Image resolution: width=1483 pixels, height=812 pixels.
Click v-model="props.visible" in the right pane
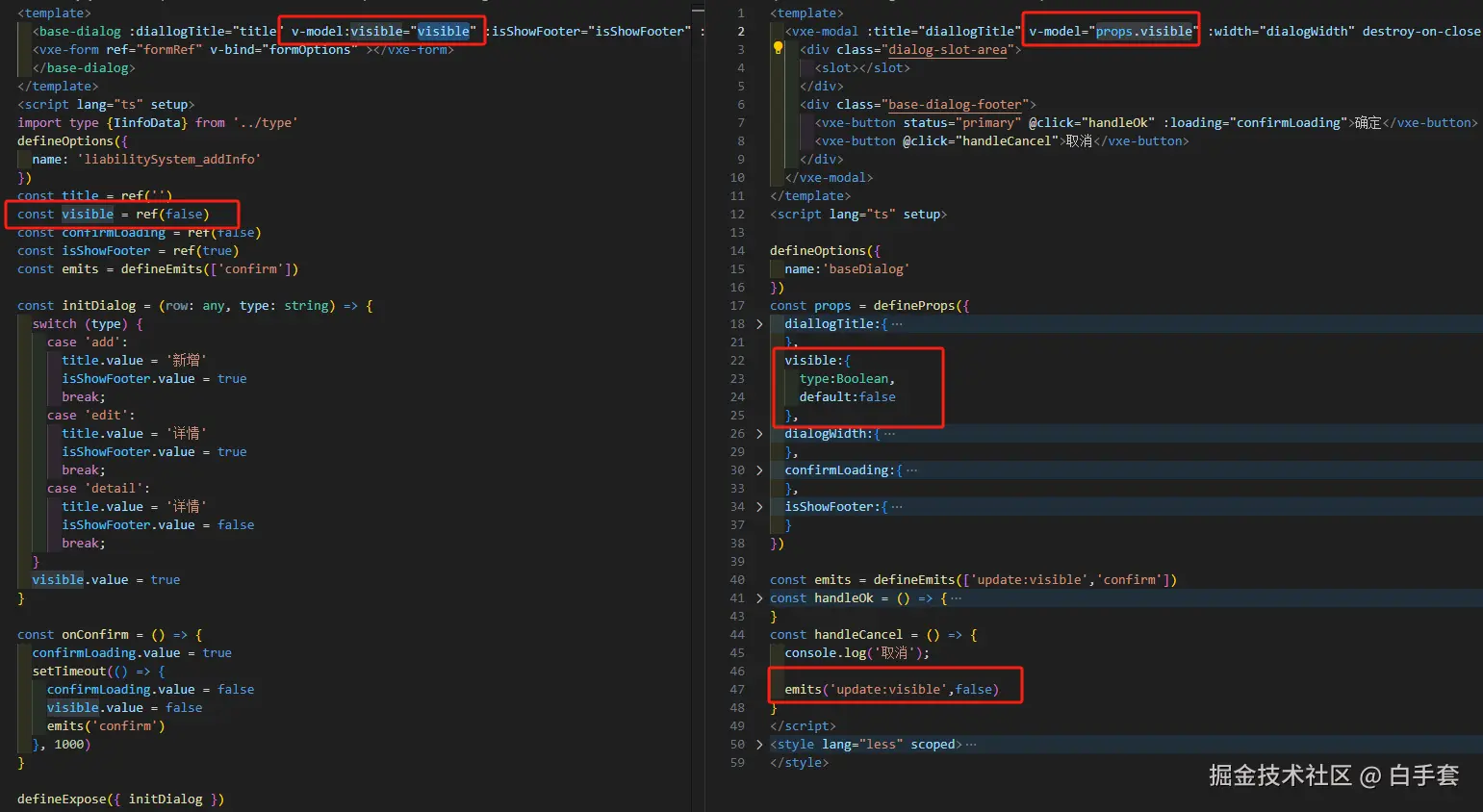point(1113,32)
